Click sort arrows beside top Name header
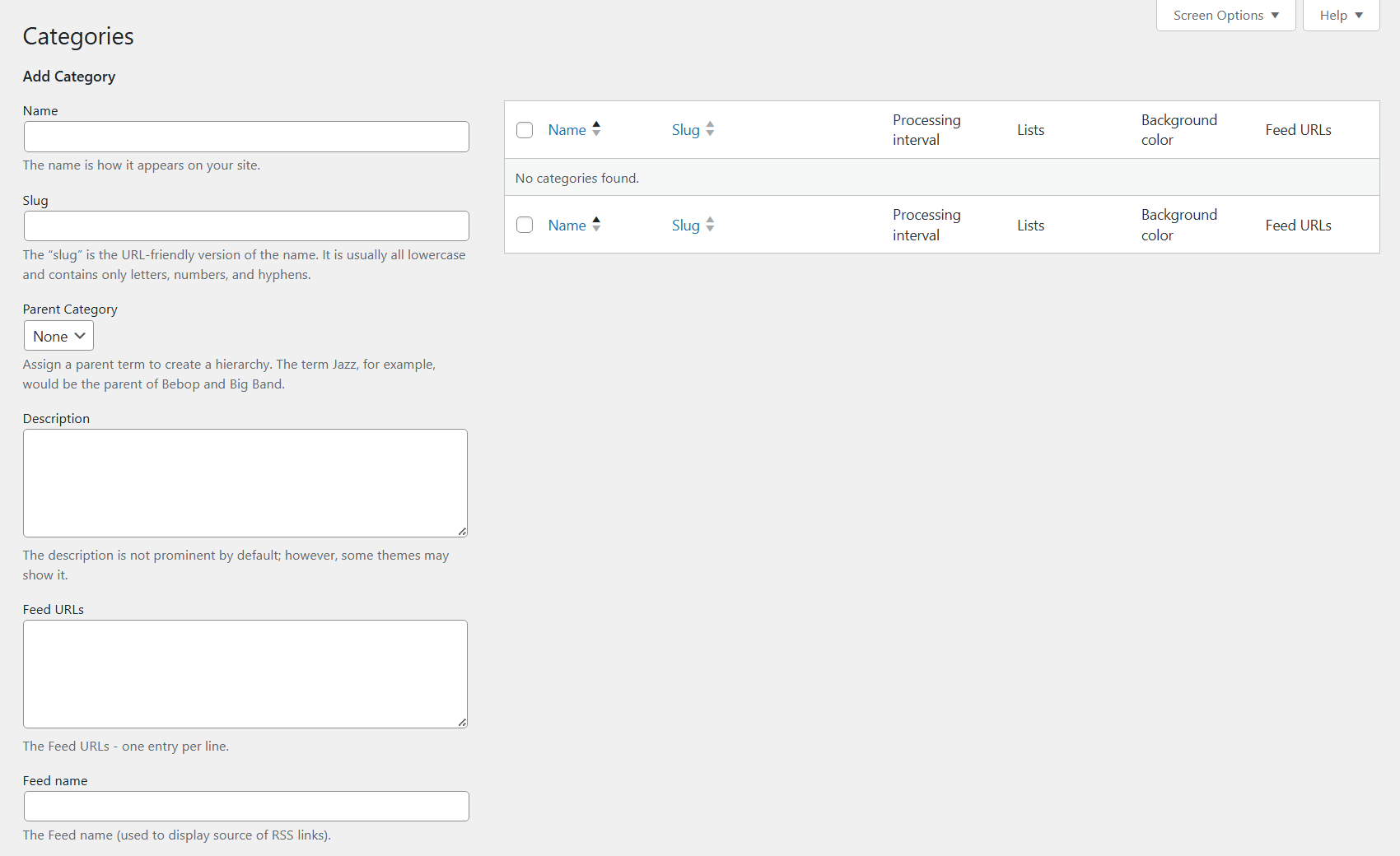 click(x=596, y=129)
